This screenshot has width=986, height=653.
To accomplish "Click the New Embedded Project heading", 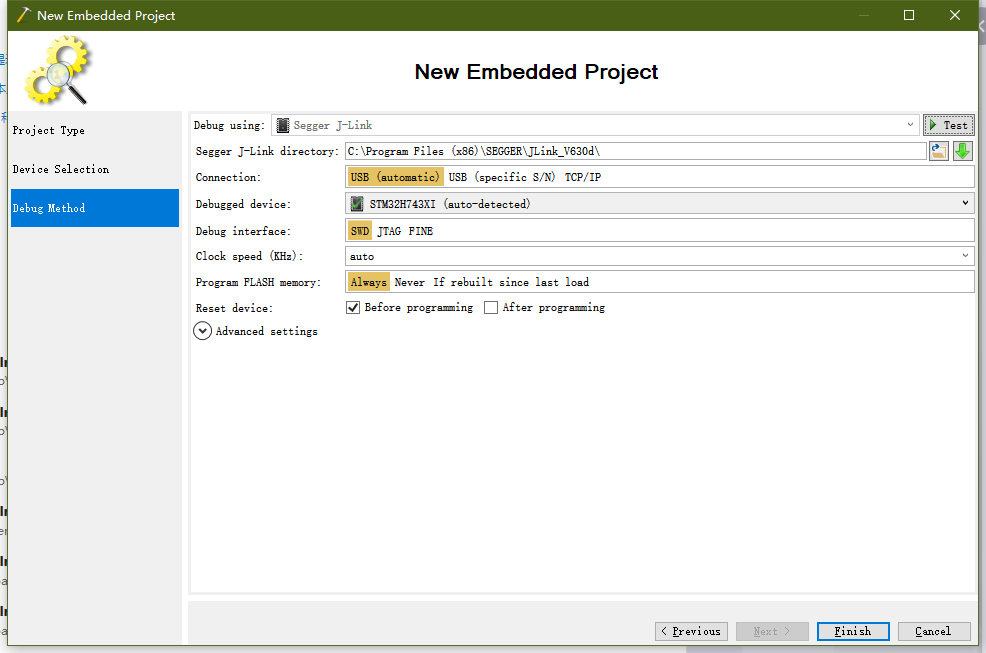I will click(536, 72).
